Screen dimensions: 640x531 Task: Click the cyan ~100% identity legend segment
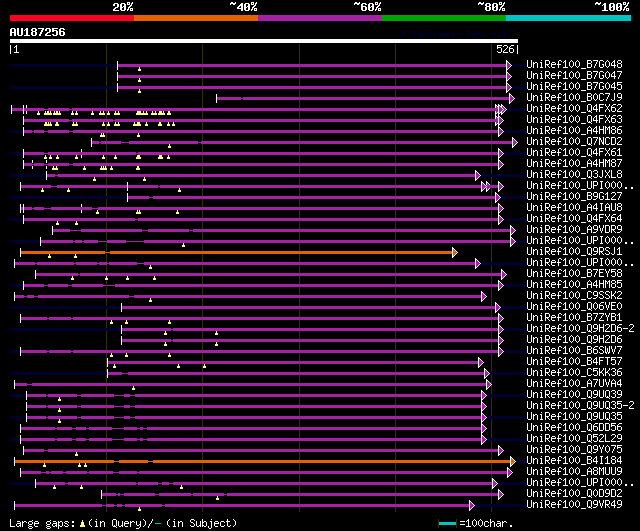click(x=569, y=18)
